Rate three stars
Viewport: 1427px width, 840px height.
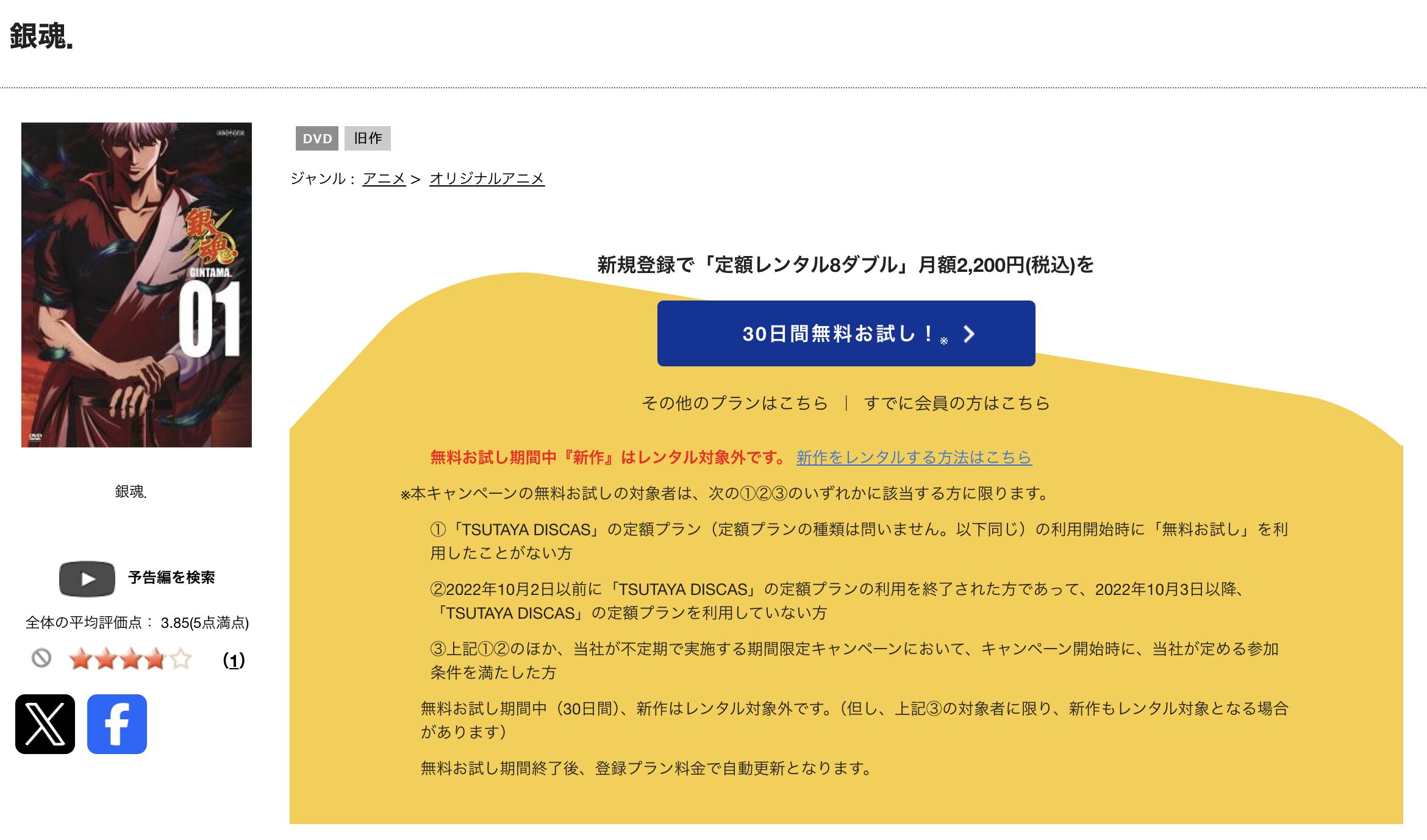coord(131,659)
